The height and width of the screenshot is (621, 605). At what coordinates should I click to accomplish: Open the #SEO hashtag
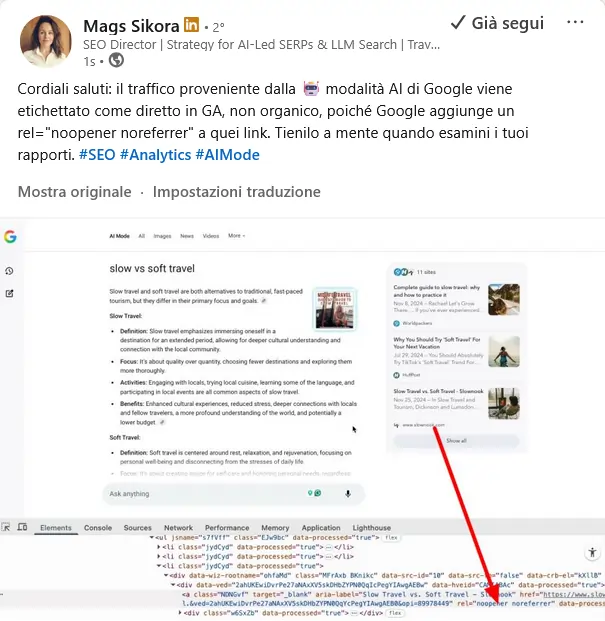(97, 155)
